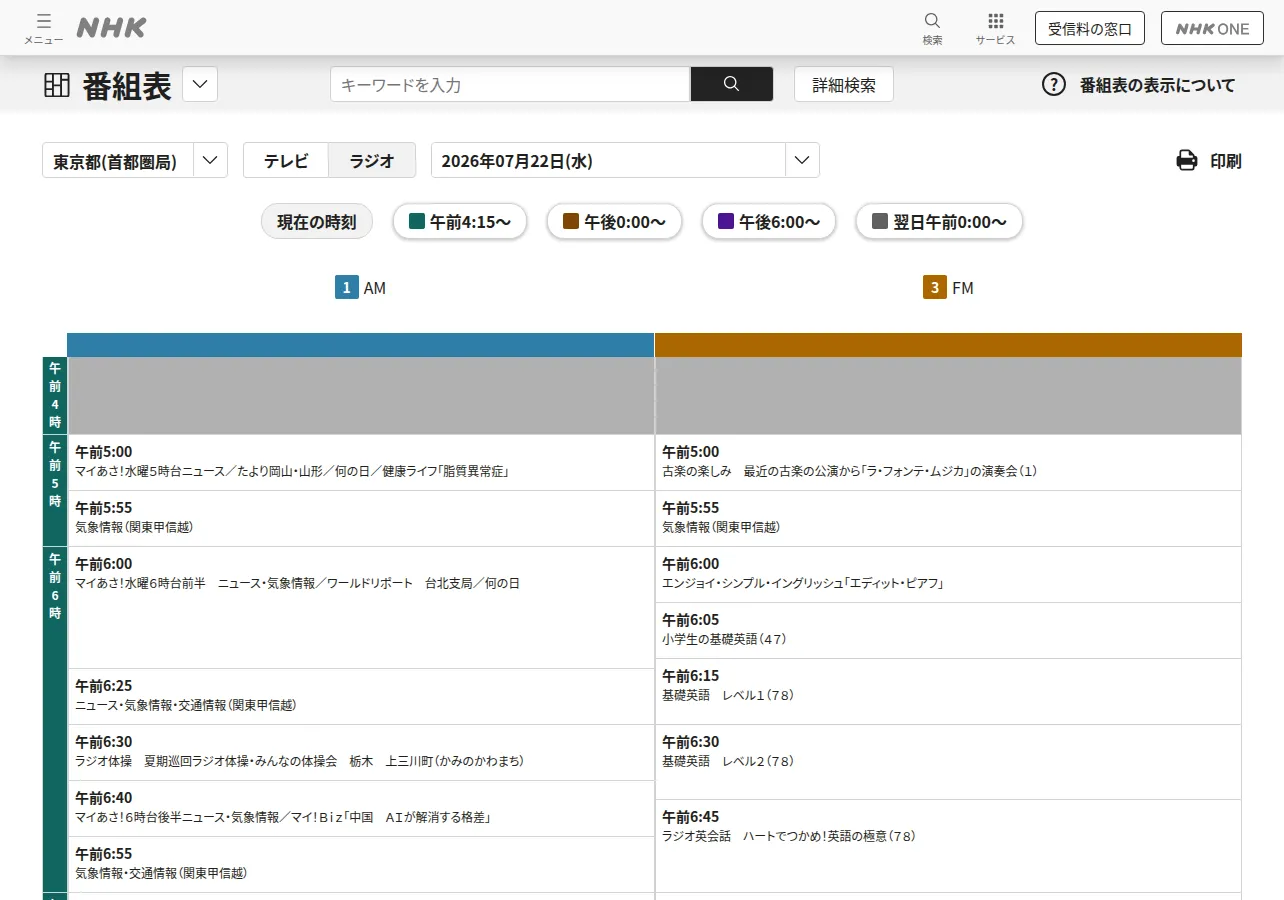Jump to 翌日午前0:00〜 time slot
The image size is (1284, 900).
pyautogui.click(x=939, y=222)
